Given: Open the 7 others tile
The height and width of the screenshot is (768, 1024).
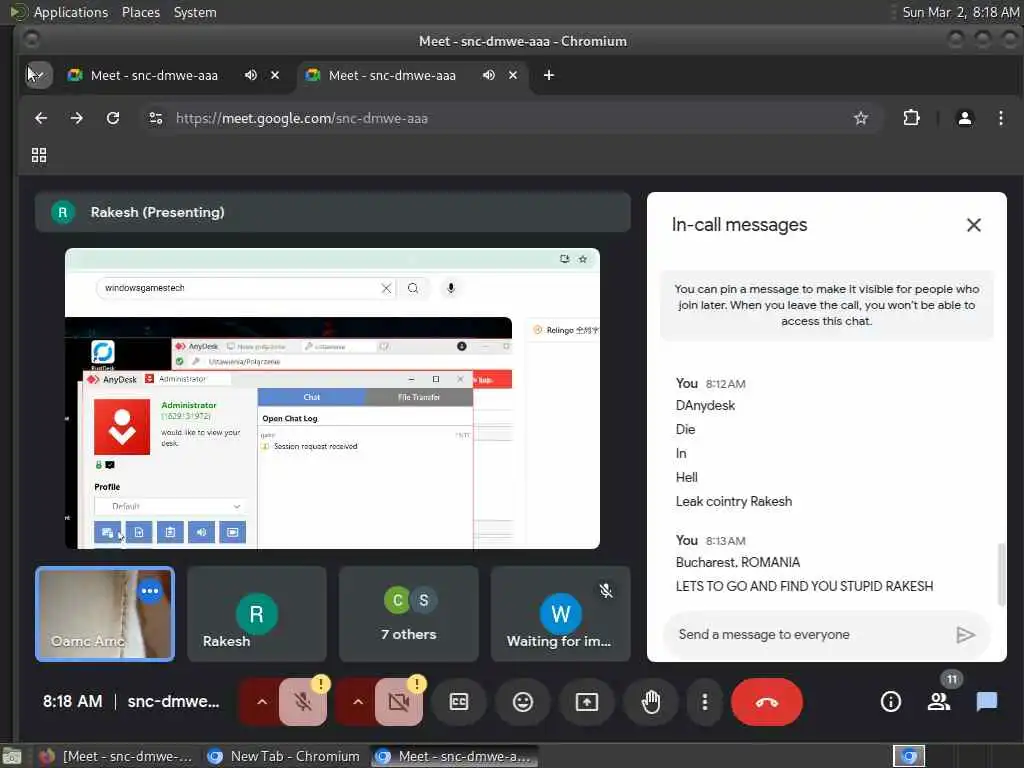Looking at the screenshot, I should pyautogui.click(x=409, y=614).
